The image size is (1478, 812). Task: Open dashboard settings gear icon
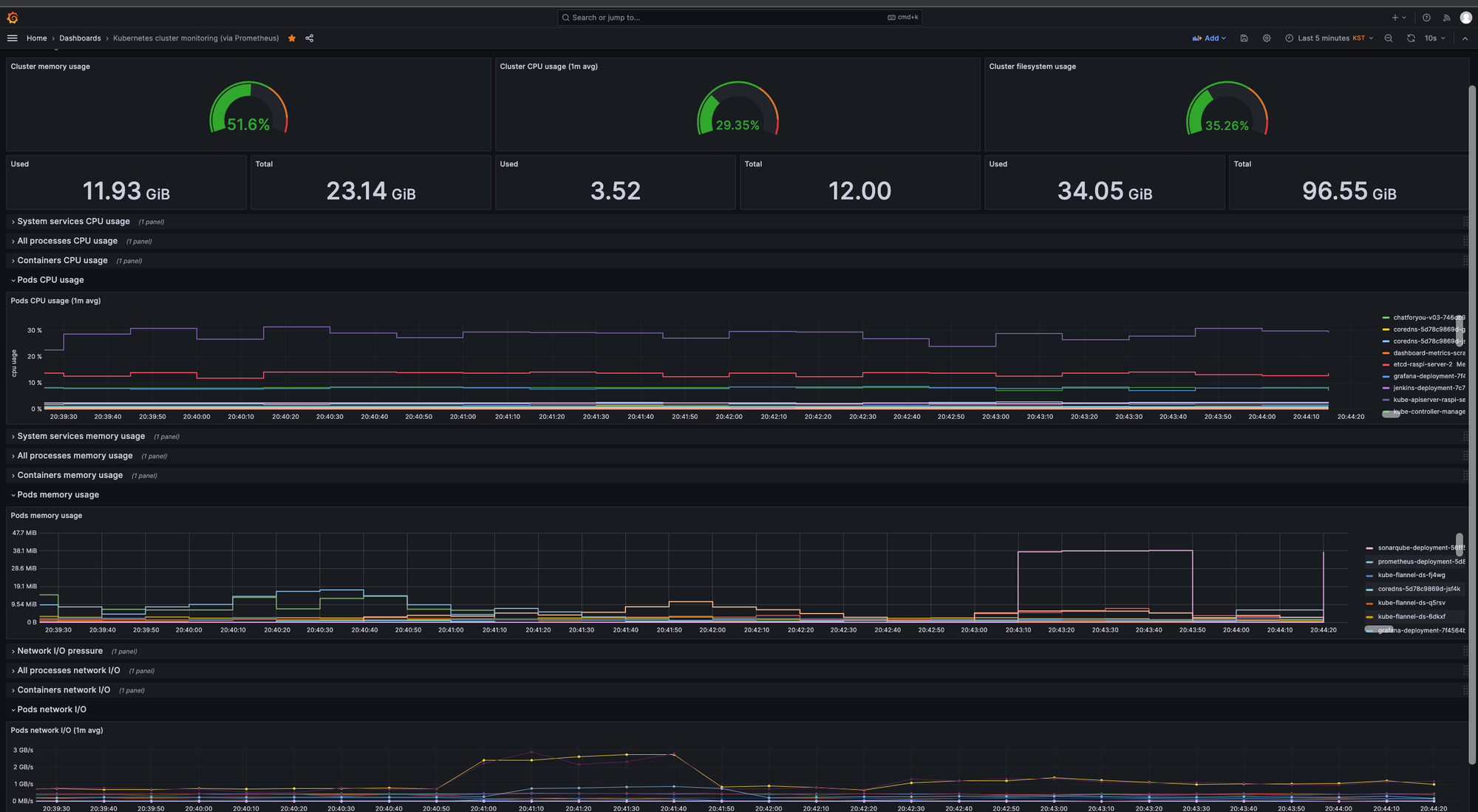point(1267,38)
